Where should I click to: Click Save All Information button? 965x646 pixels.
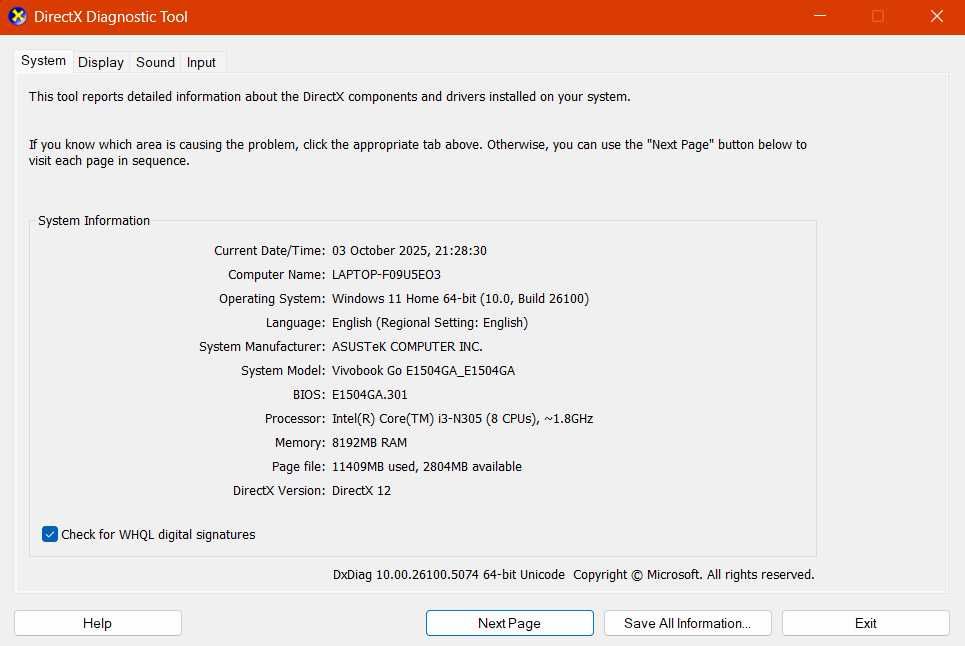687,623
